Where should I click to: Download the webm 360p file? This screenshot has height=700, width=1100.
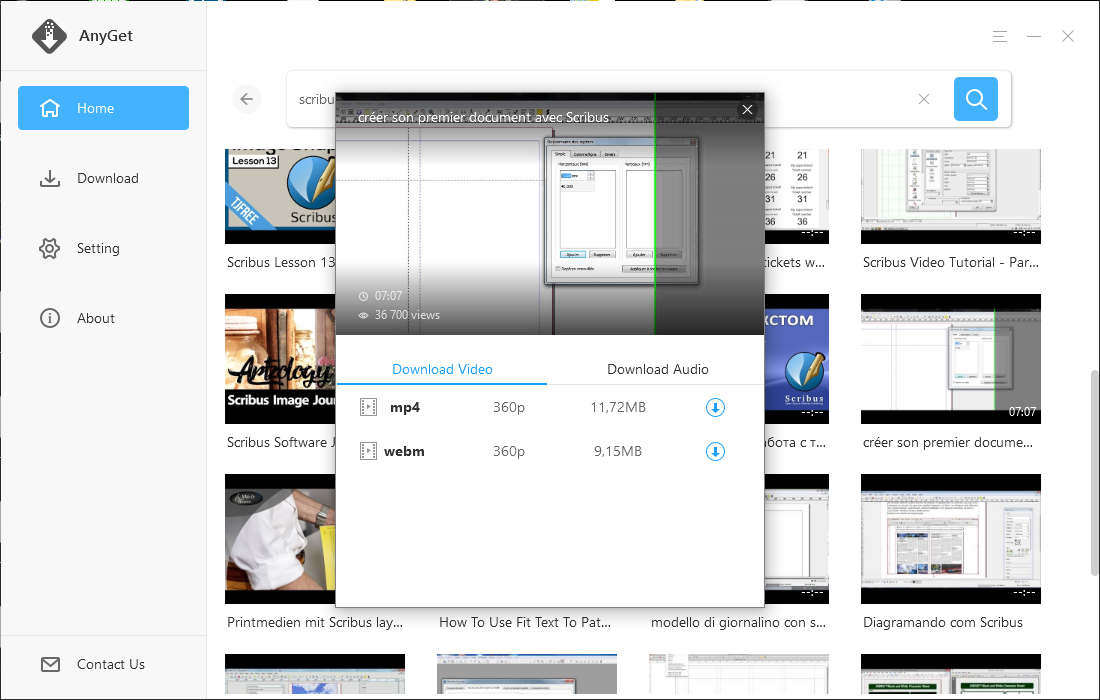pyautogui.click(x=715, y=452)
